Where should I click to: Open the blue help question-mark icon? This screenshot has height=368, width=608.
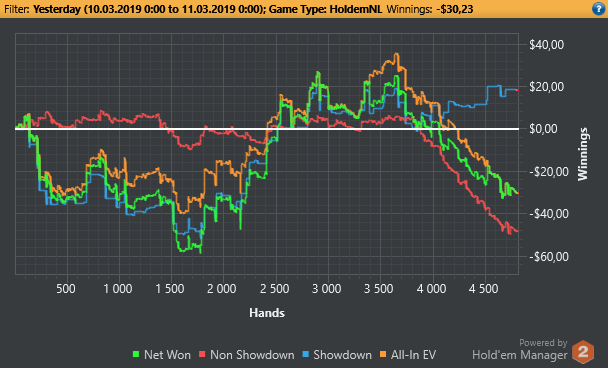point(598,9)
